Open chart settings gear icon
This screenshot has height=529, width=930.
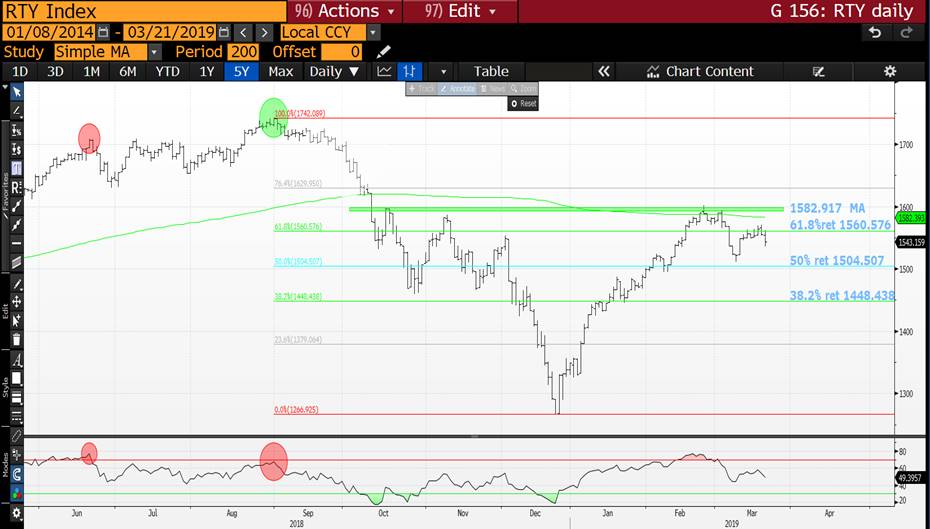[x=889, y=71]
